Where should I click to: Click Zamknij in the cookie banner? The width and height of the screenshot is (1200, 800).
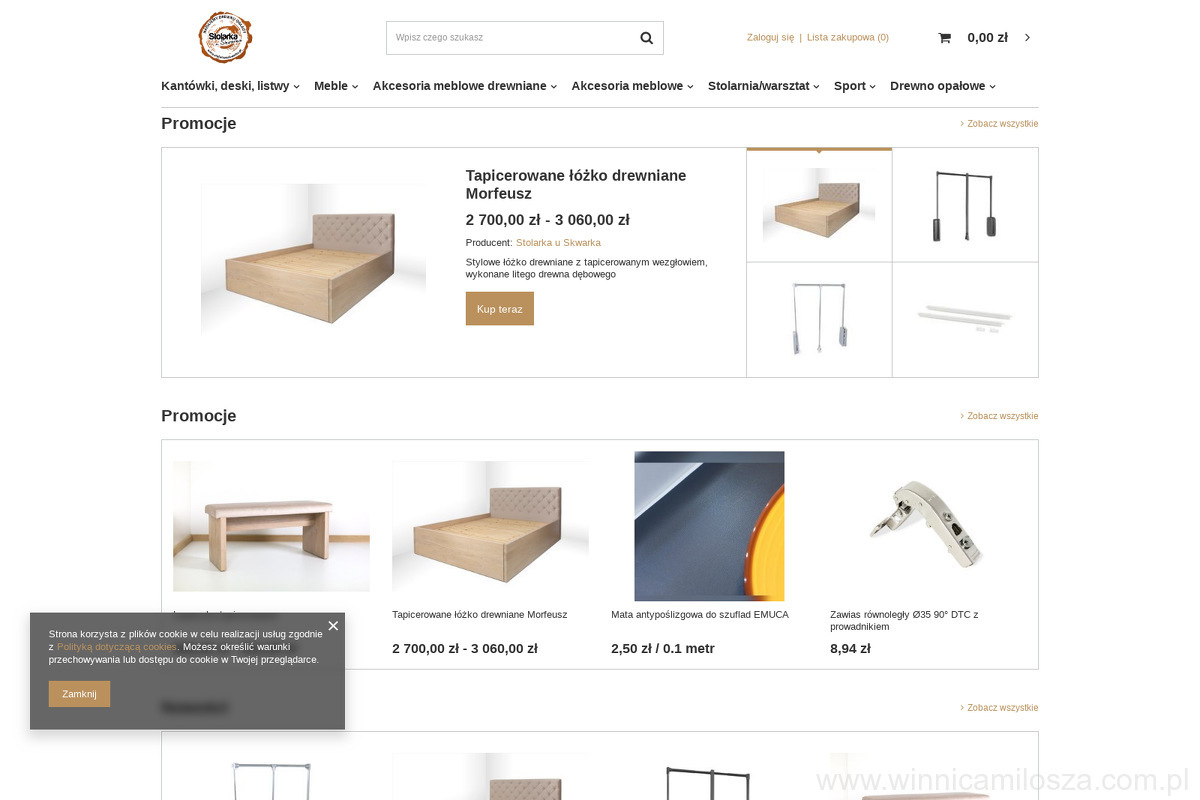pos(79,694)
